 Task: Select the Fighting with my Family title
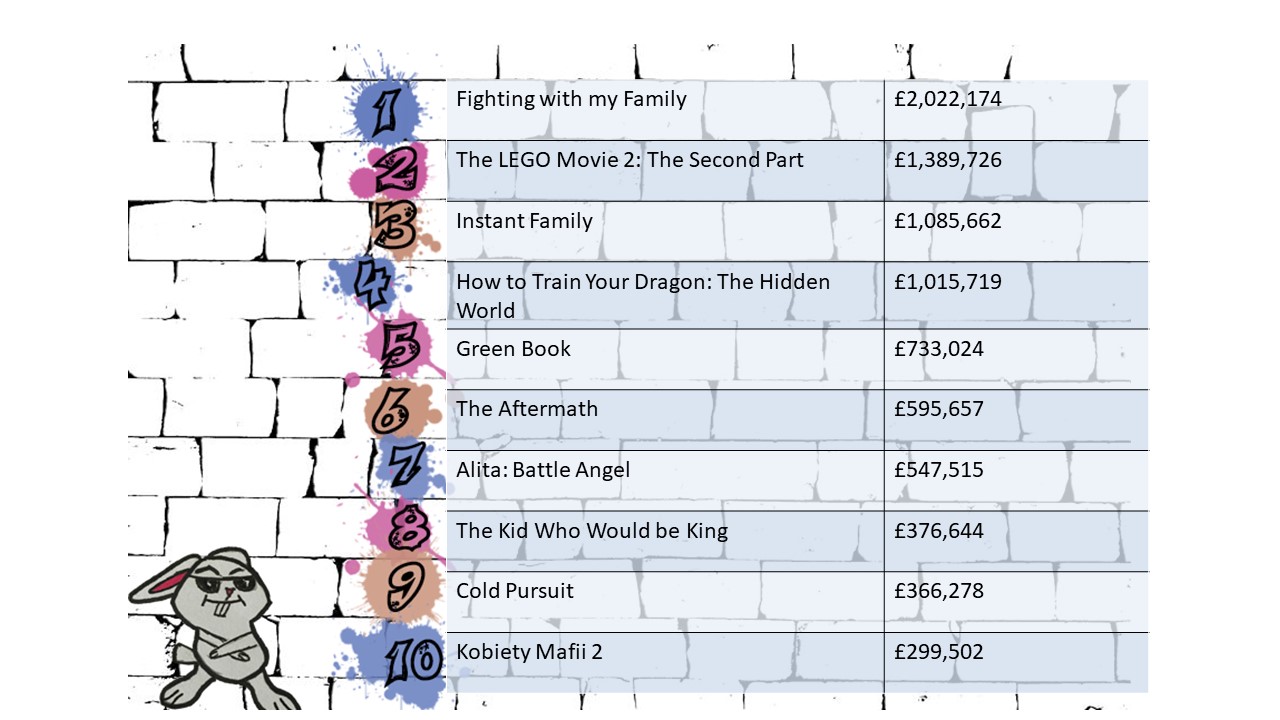coord(571,99)
